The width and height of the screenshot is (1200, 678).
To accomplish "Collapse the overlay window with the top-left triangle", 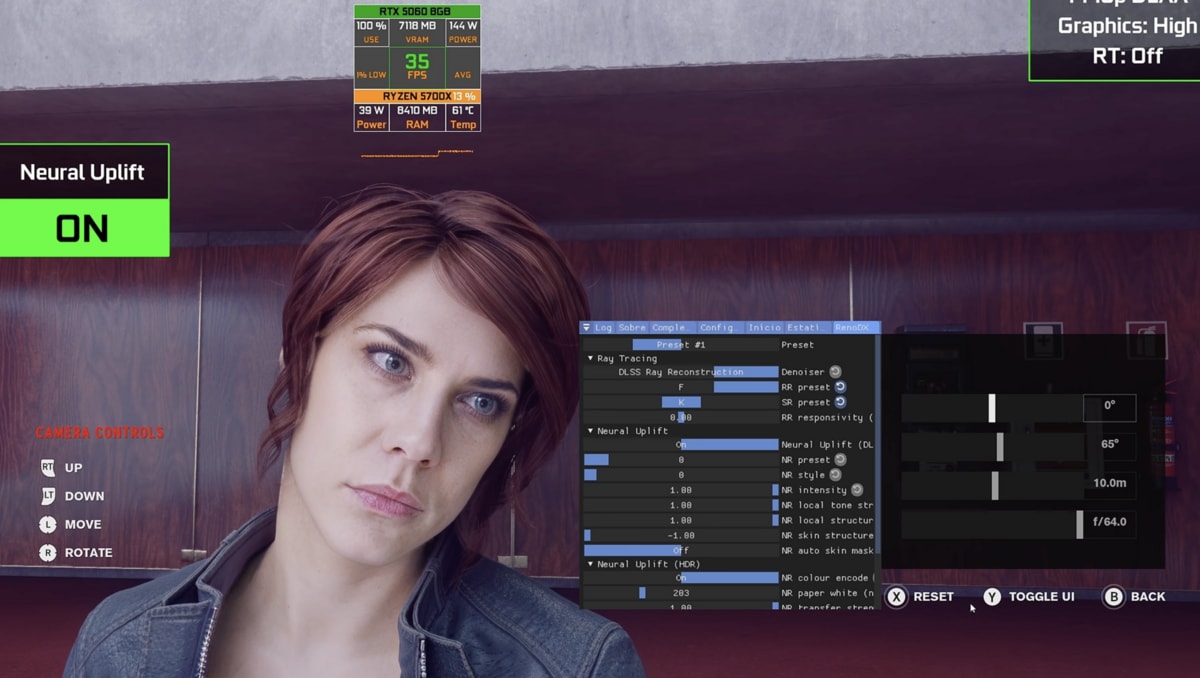I will click(586, 328).
